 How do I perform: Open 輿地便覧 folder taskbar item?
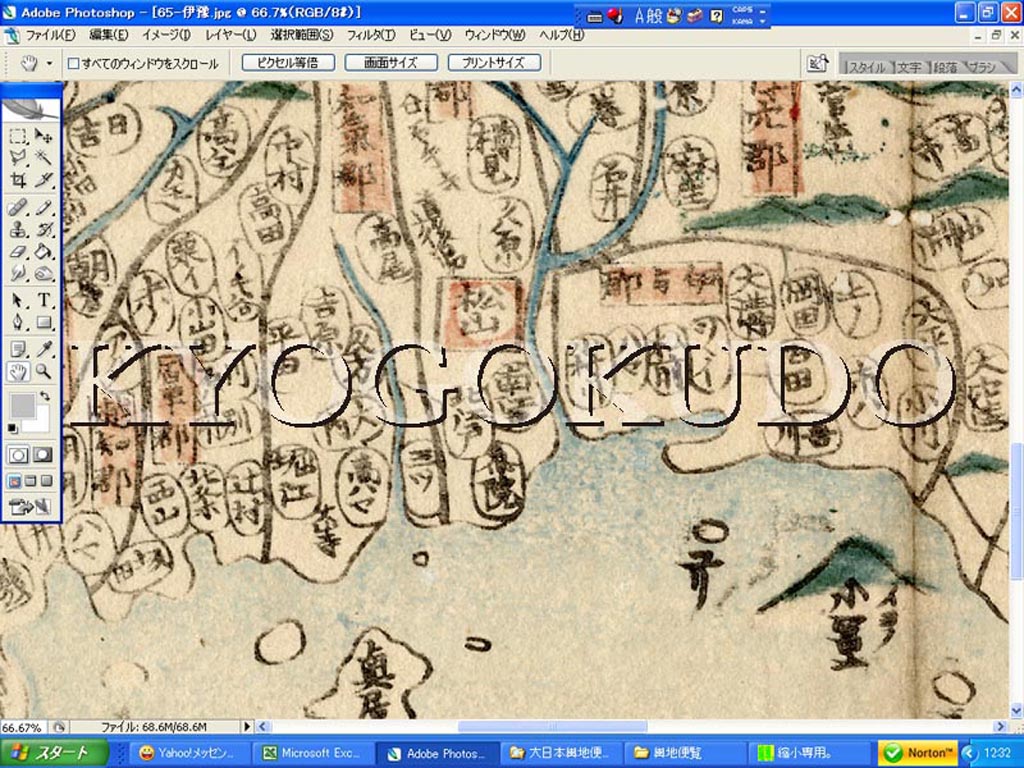686,753
